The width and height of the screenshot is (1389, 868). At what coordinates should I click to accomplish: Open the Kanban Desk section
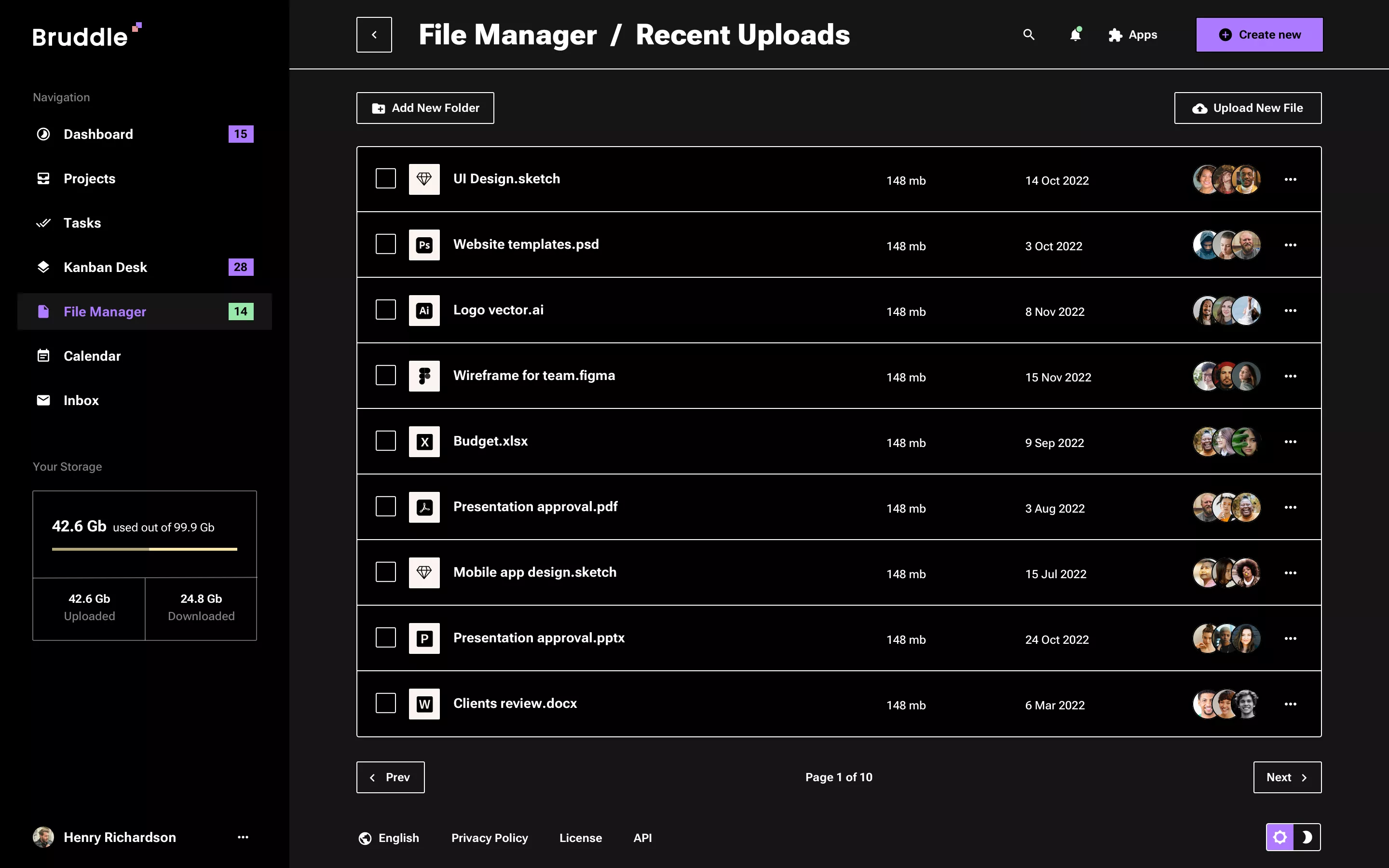click(x=105, y=267)
